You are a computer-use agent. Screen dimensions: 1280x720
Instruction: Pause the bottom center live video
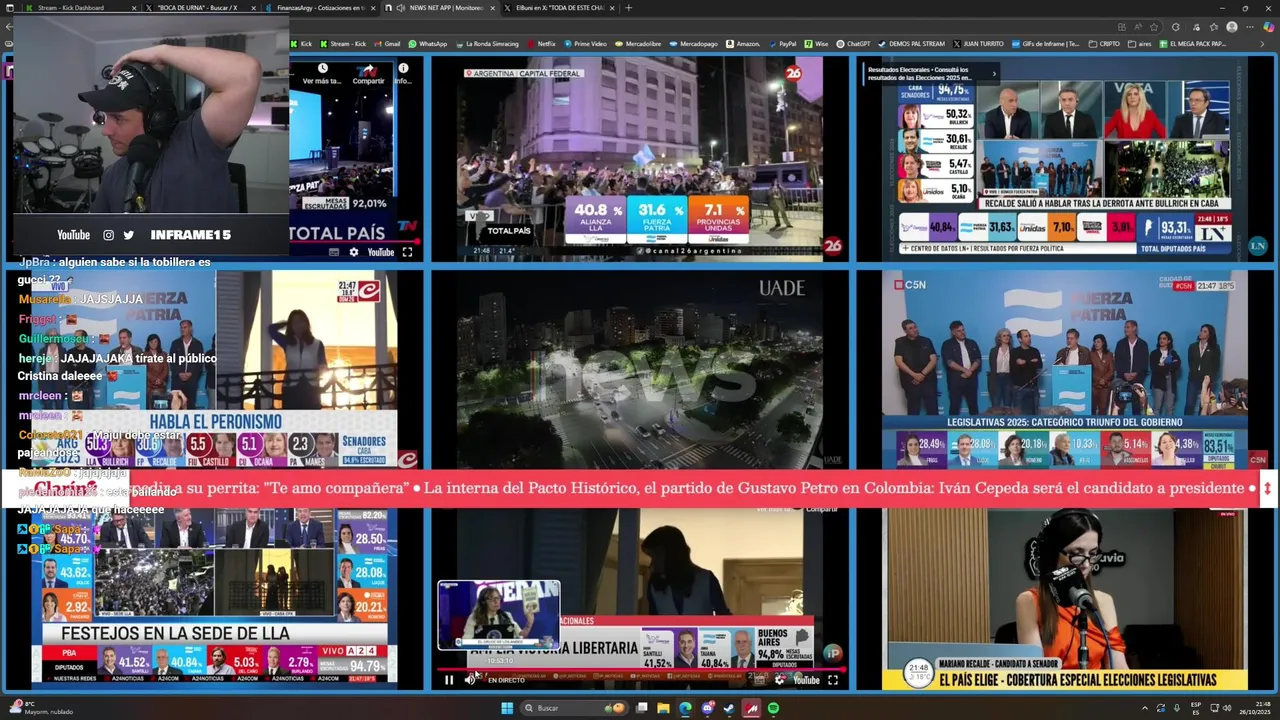pyautogui.click(x=449, y=680)
